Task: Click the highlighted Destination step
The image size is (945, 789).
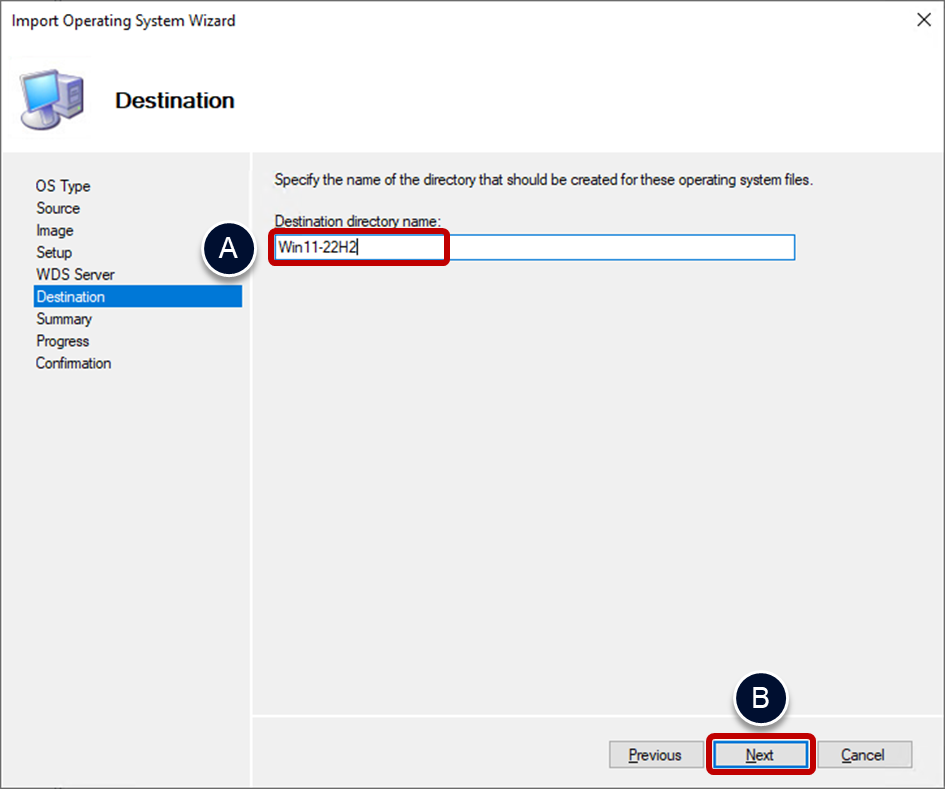Action: click(x=71, y=297)
